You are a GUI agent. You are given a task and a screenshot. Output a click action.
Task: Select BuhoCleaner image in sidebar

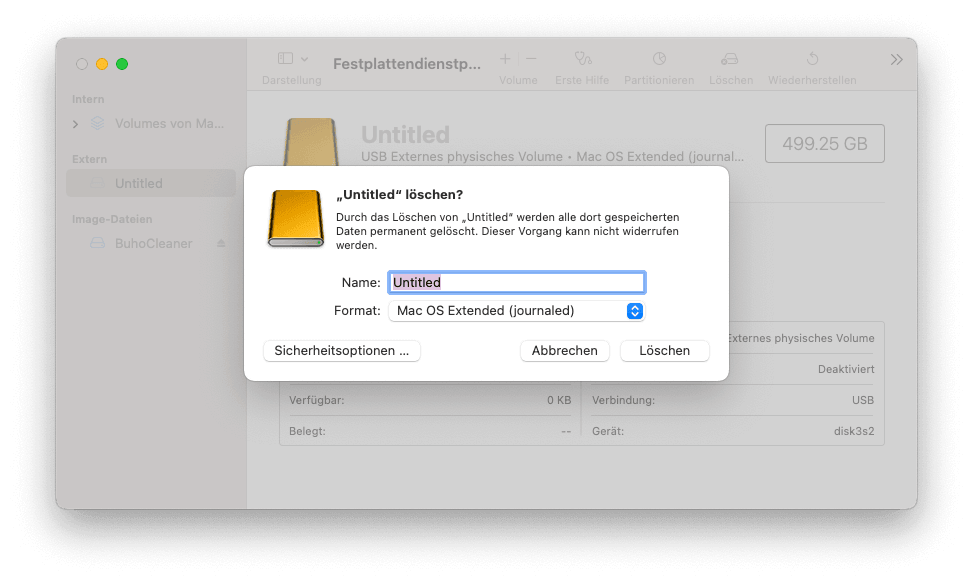(153, 244)
